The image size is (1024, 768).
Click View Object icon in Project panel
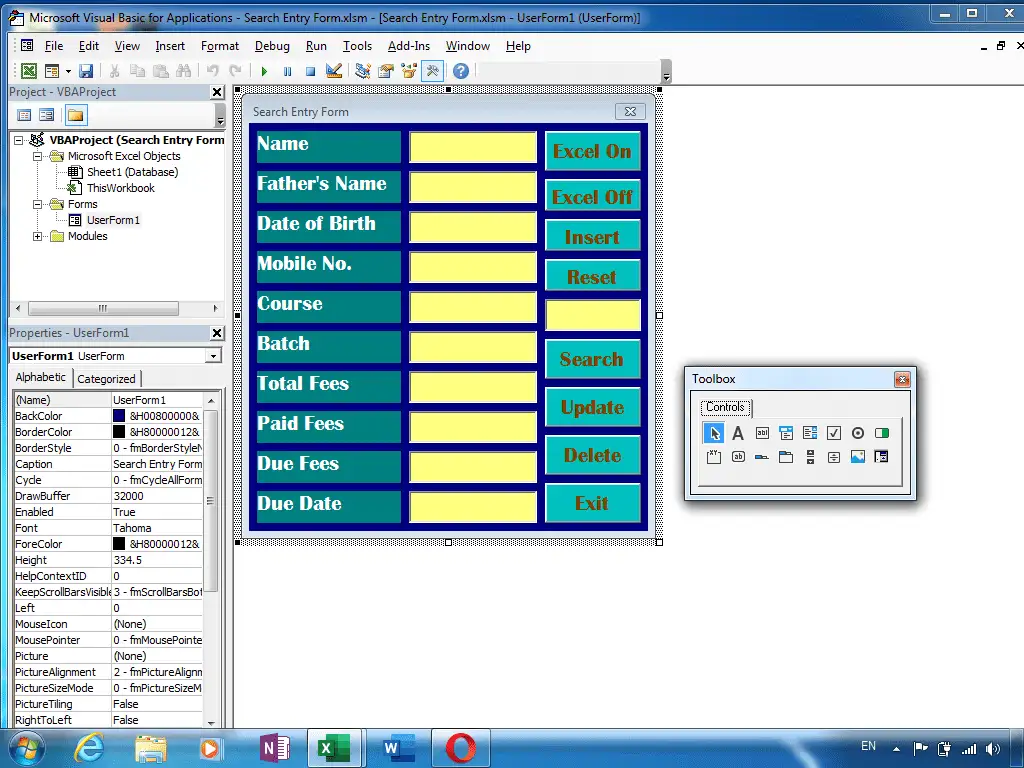pyautogui.click(x=46, y=116)
